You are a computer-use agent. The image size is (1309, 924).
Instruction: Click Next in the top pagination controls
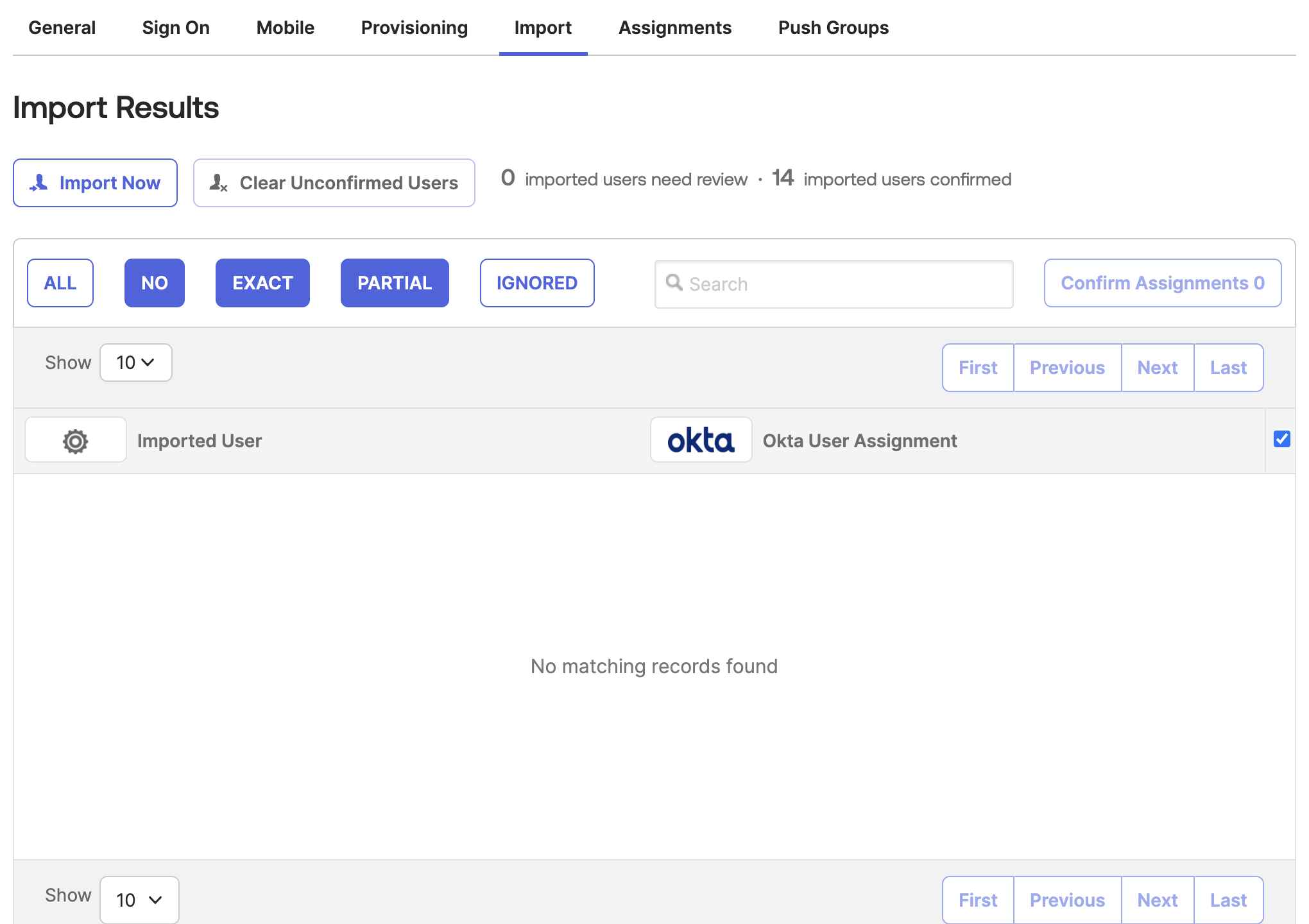coord(1157,367)
